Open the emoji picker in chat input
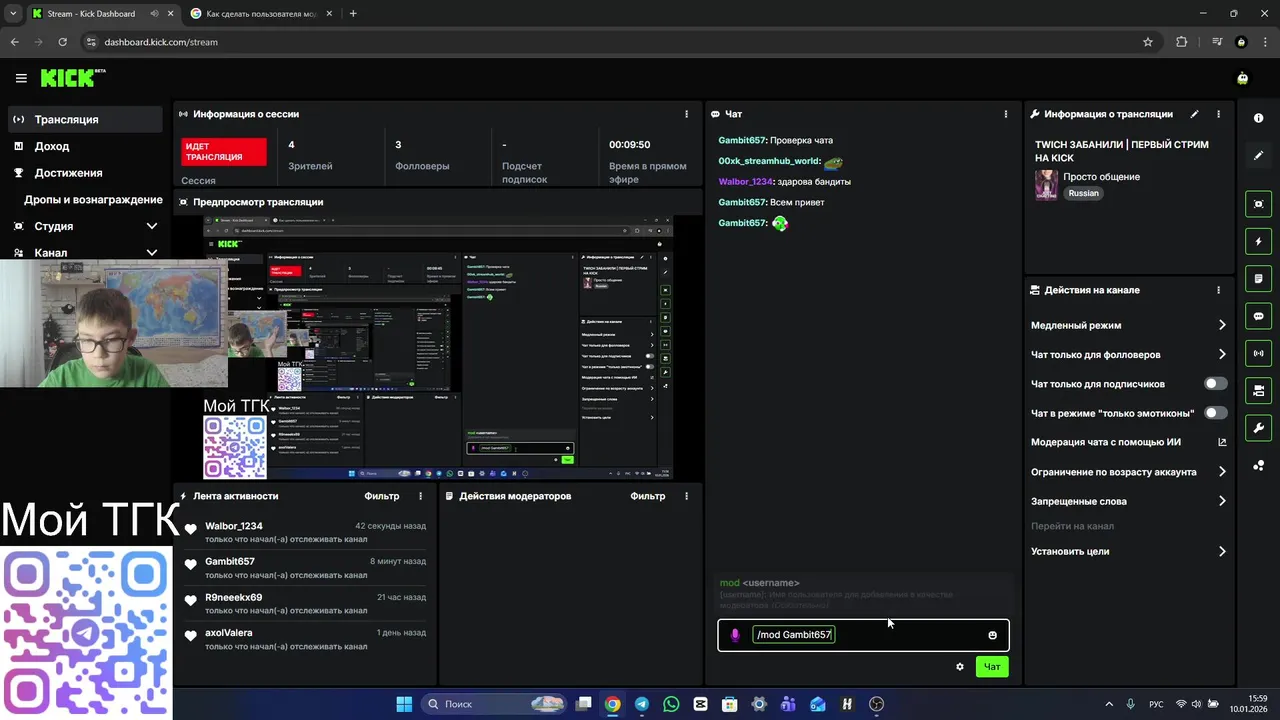This screenshot has height=720, width=1280. (992, 635)
